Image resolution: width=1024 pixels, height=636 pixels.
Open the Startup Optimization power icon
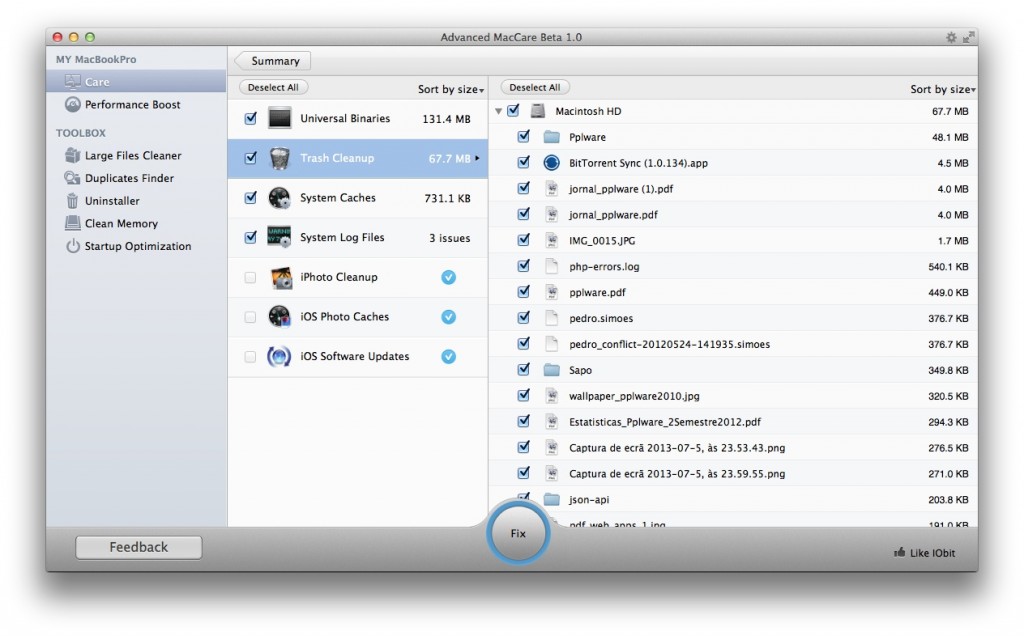point(72,246)
